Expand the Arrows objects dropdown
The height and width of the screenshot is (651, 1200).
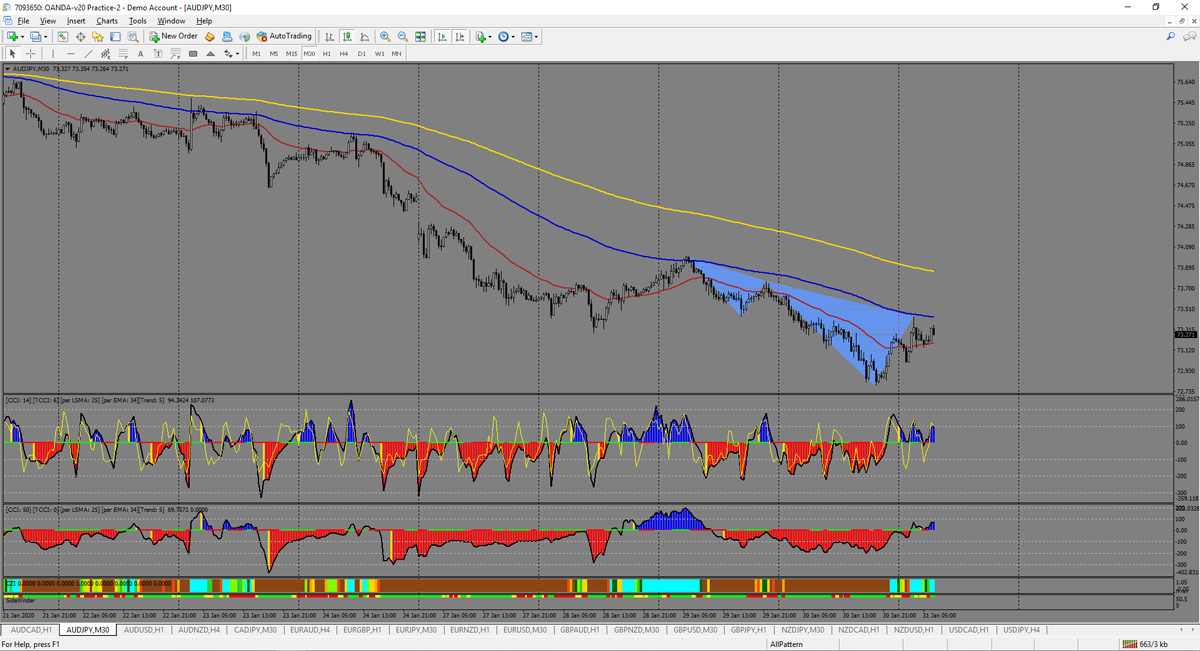[x=238, y=53]
